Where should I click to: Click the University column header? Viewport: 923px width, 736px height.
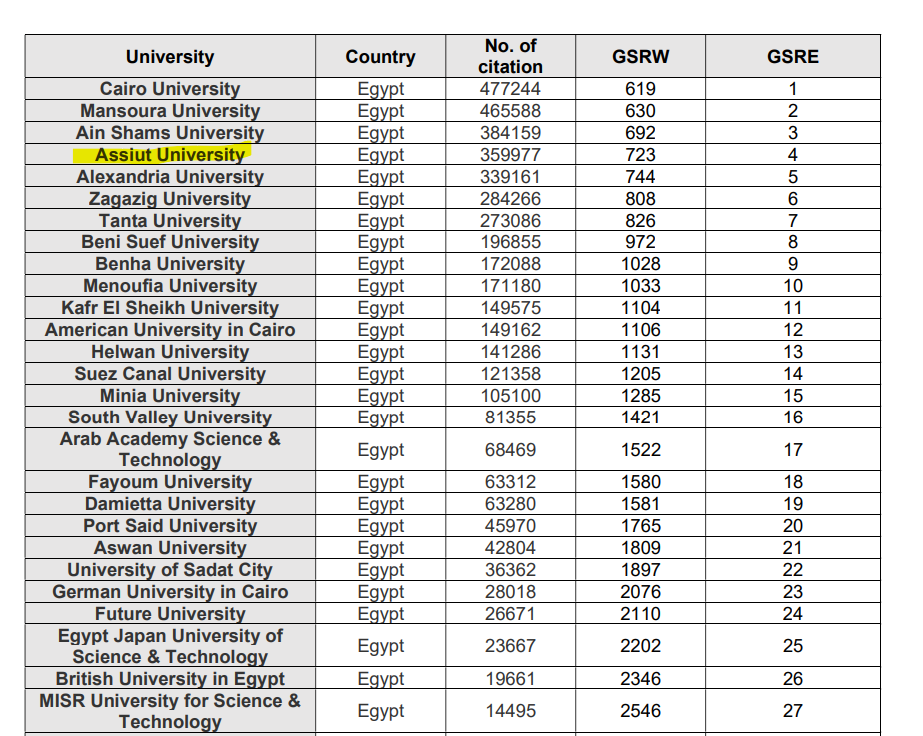170,57
